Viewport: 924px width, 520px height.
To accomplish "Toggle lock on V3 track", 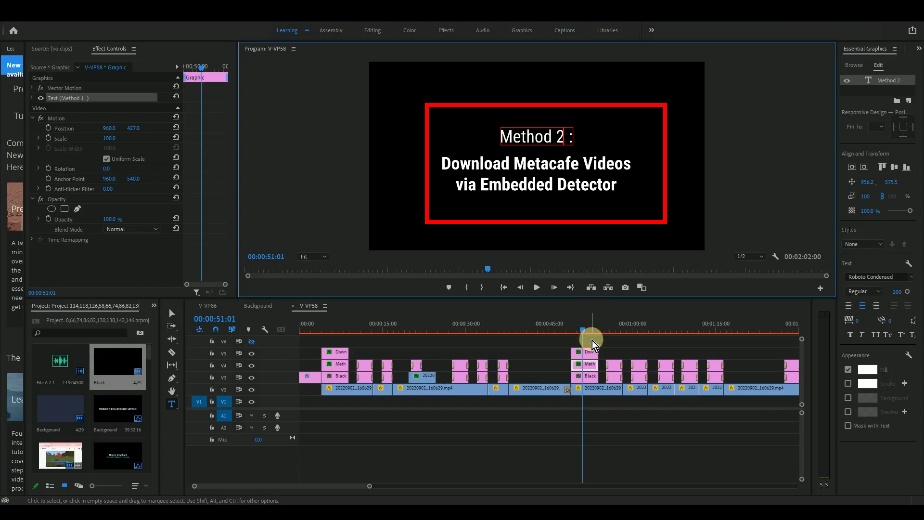I will pos(212,377).
